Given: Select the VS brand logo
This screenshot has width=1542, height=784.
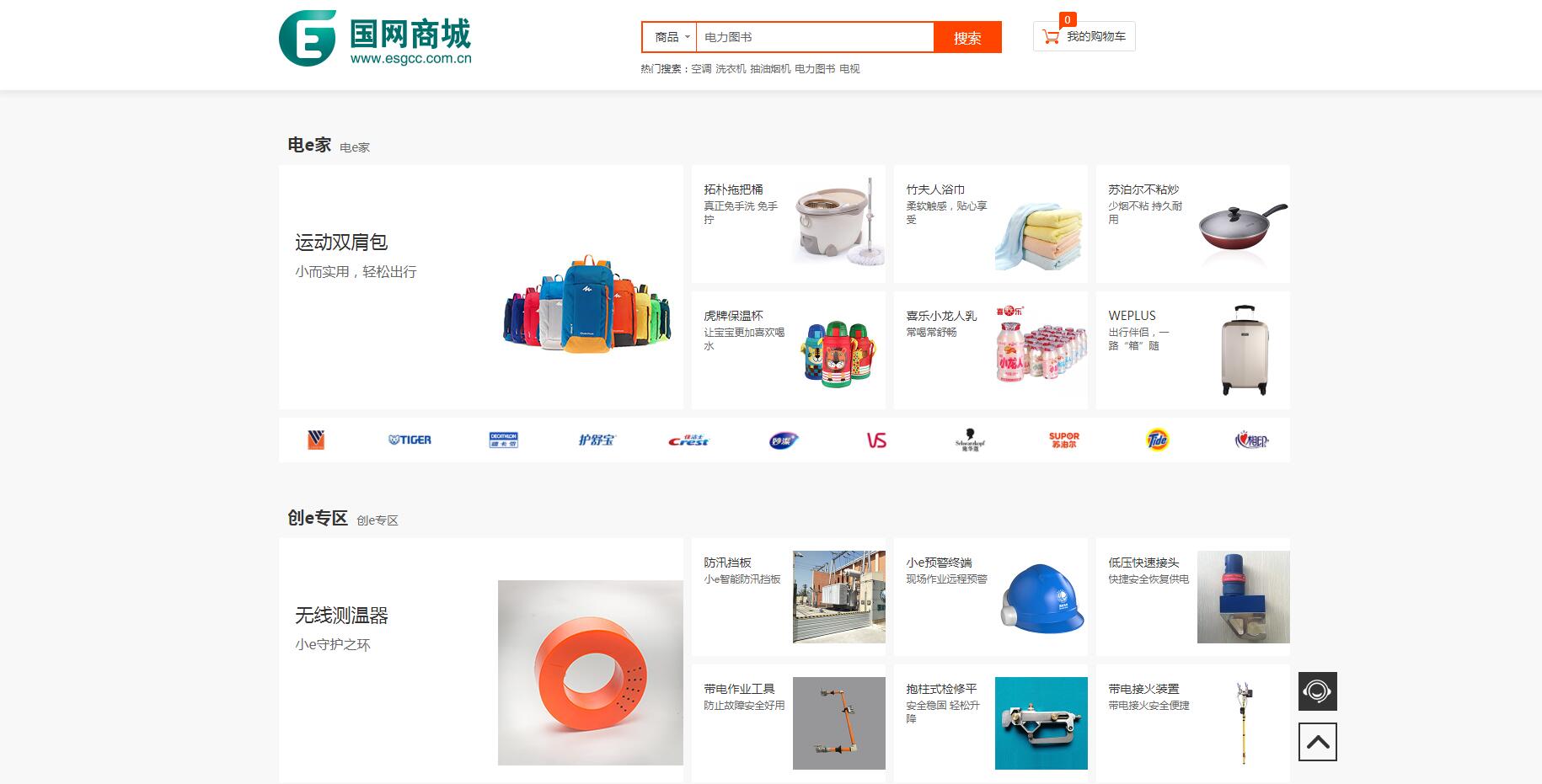Looking at the screenshot, I should click(x=876, y=440).
